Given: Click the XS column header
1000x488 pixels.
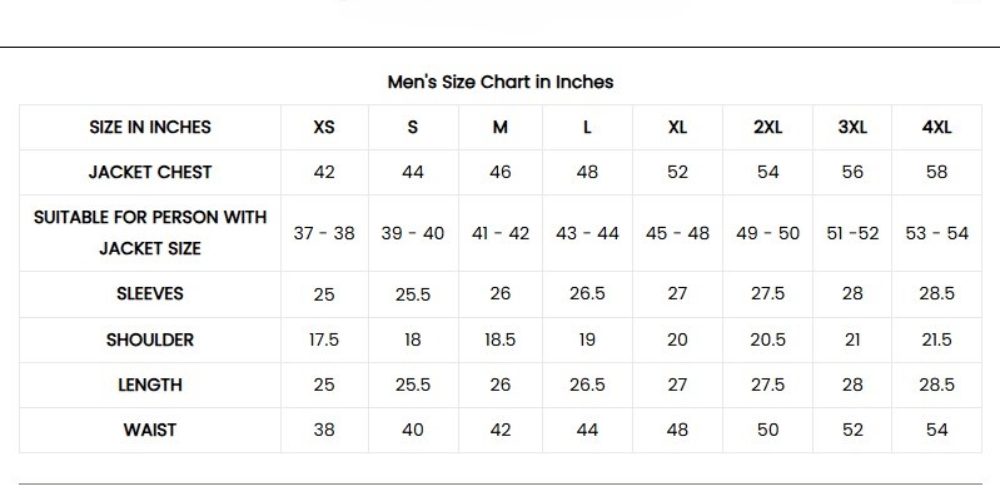Looking at the screenshot, I should point(324,127).
